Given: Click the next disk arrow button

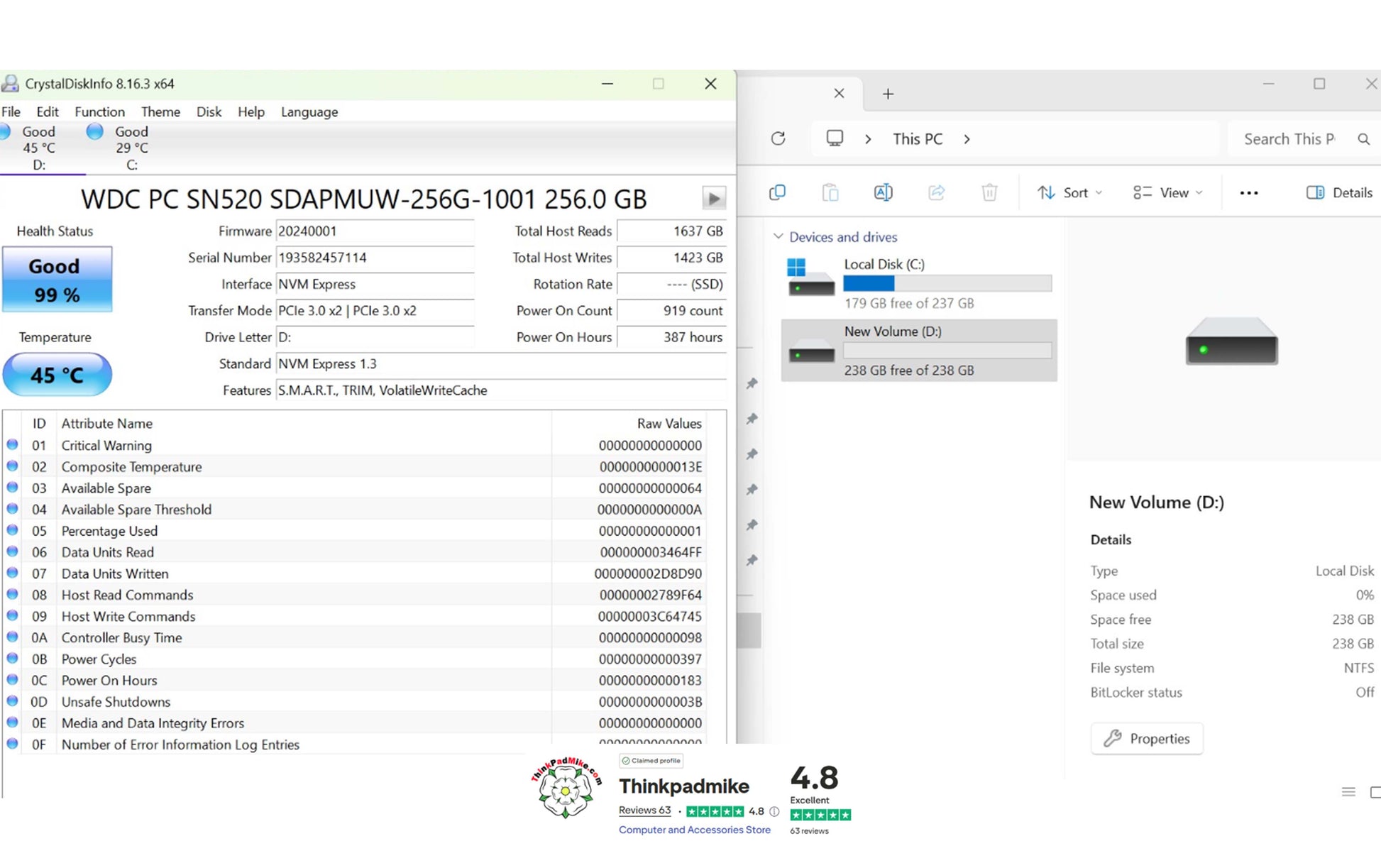Looking at the screenshot, I should tap(713, 198).
